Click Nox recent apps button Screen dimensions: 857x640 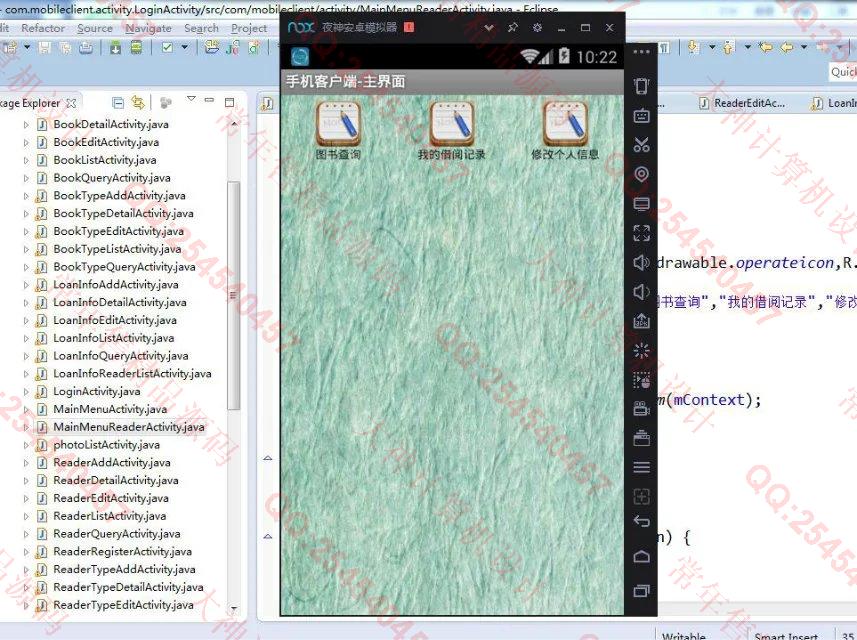point(642,590)
